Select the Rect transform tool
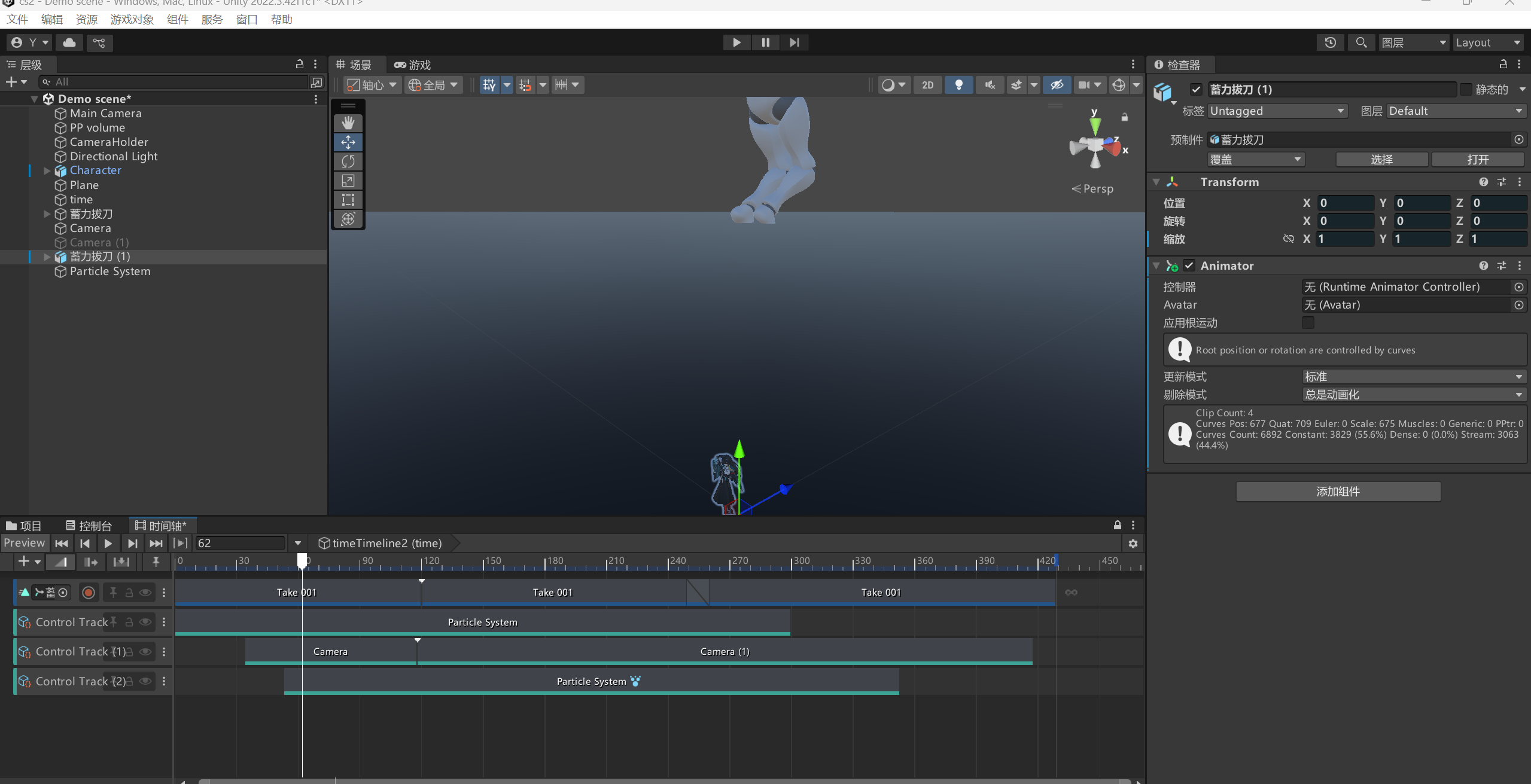Image resolution: width=1531 pixels, height=784 pixels. tap(348, 200)
